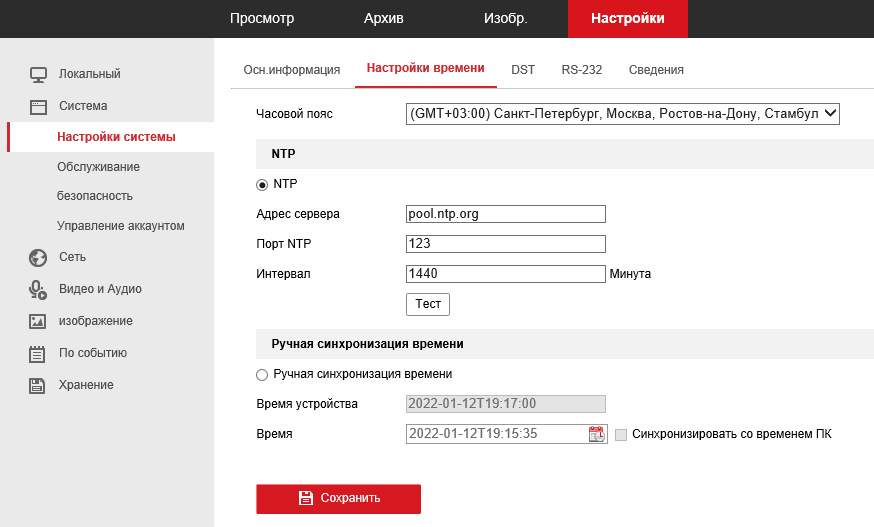
Task: Open Хранение in the sidebar
Action: coord(86,385)
